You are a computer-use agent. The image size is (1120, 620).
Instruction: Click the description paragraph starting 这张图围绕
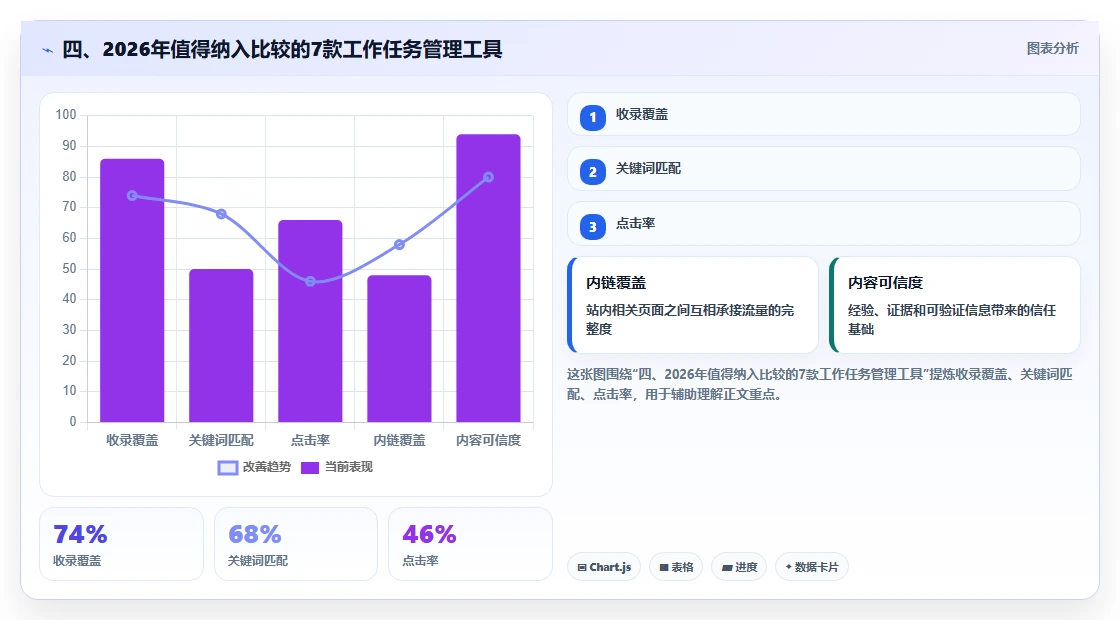pyautogui.click(x=820, y=384)
